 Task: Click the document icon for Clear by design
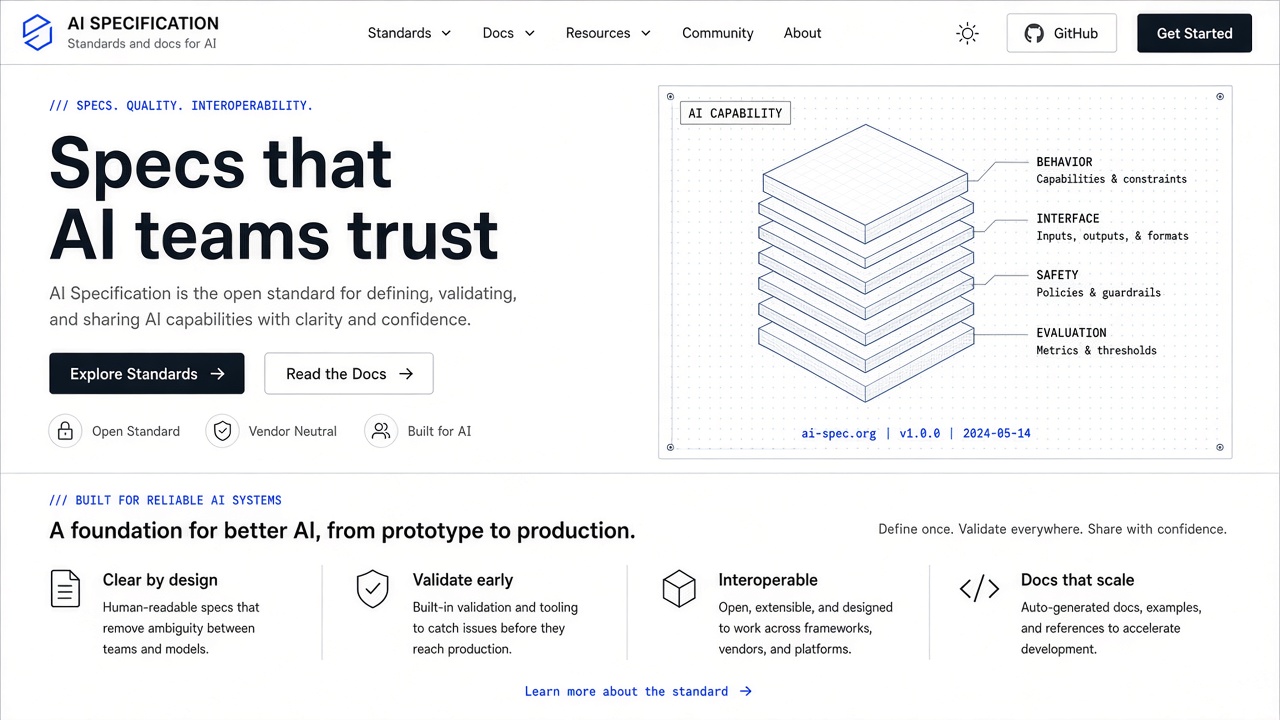coord(65,588)
